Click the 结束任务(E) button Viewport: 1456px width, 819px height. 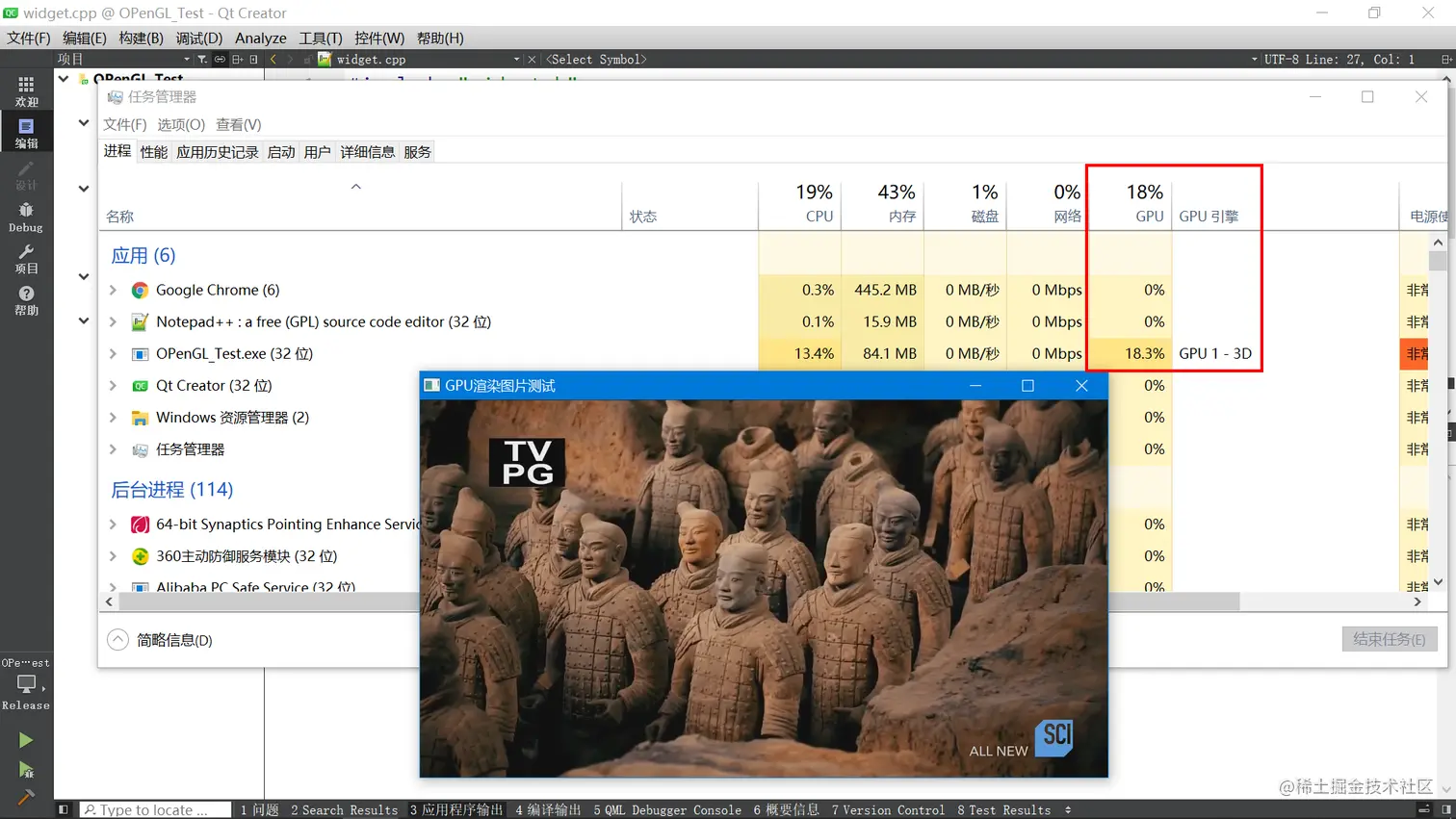point(1390,638)
